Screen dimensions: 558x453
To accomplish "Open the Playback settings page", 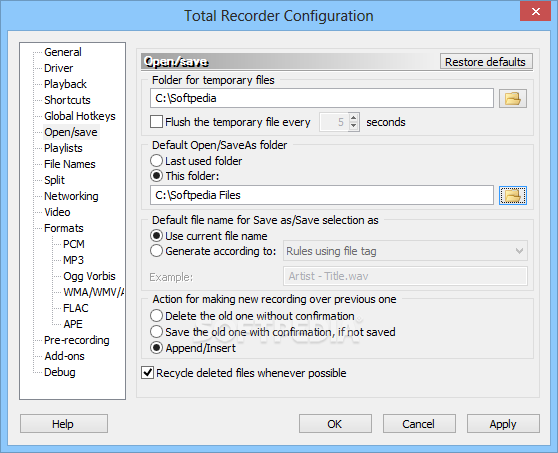I will pyautogui.click(x=65, y=84).
